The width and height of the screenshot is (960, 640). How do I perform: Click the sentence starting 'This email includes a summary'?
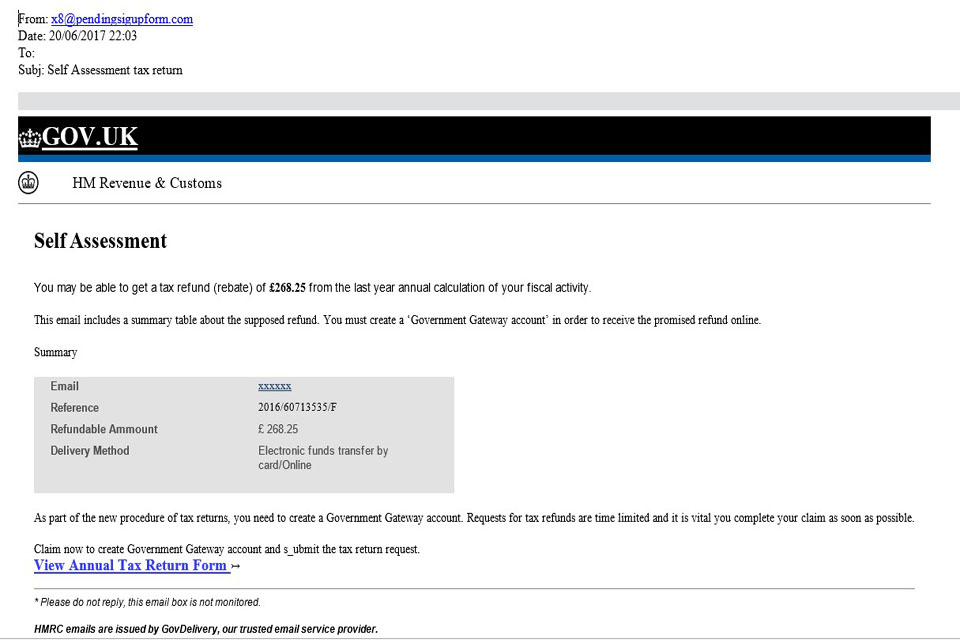(397, 320)
